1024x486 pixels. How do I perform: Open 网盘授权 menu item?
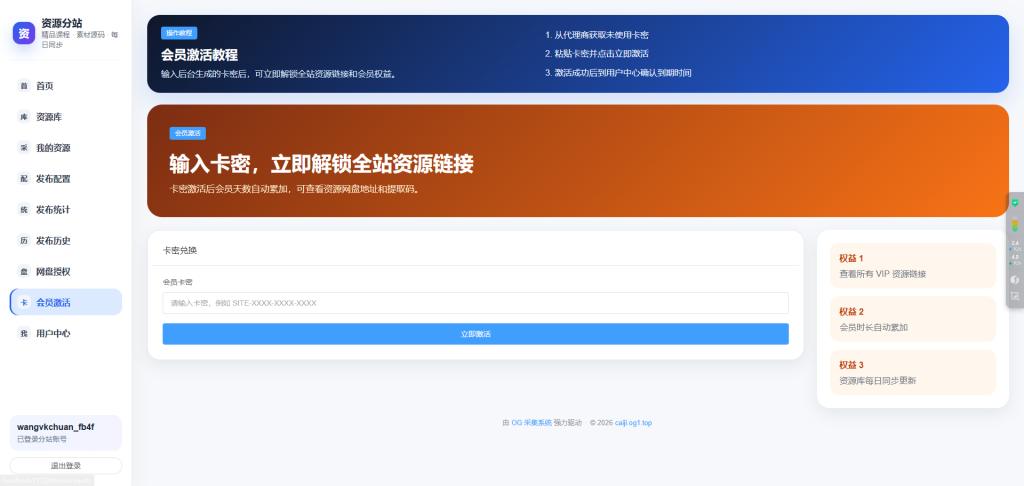[x=66, y=271]
